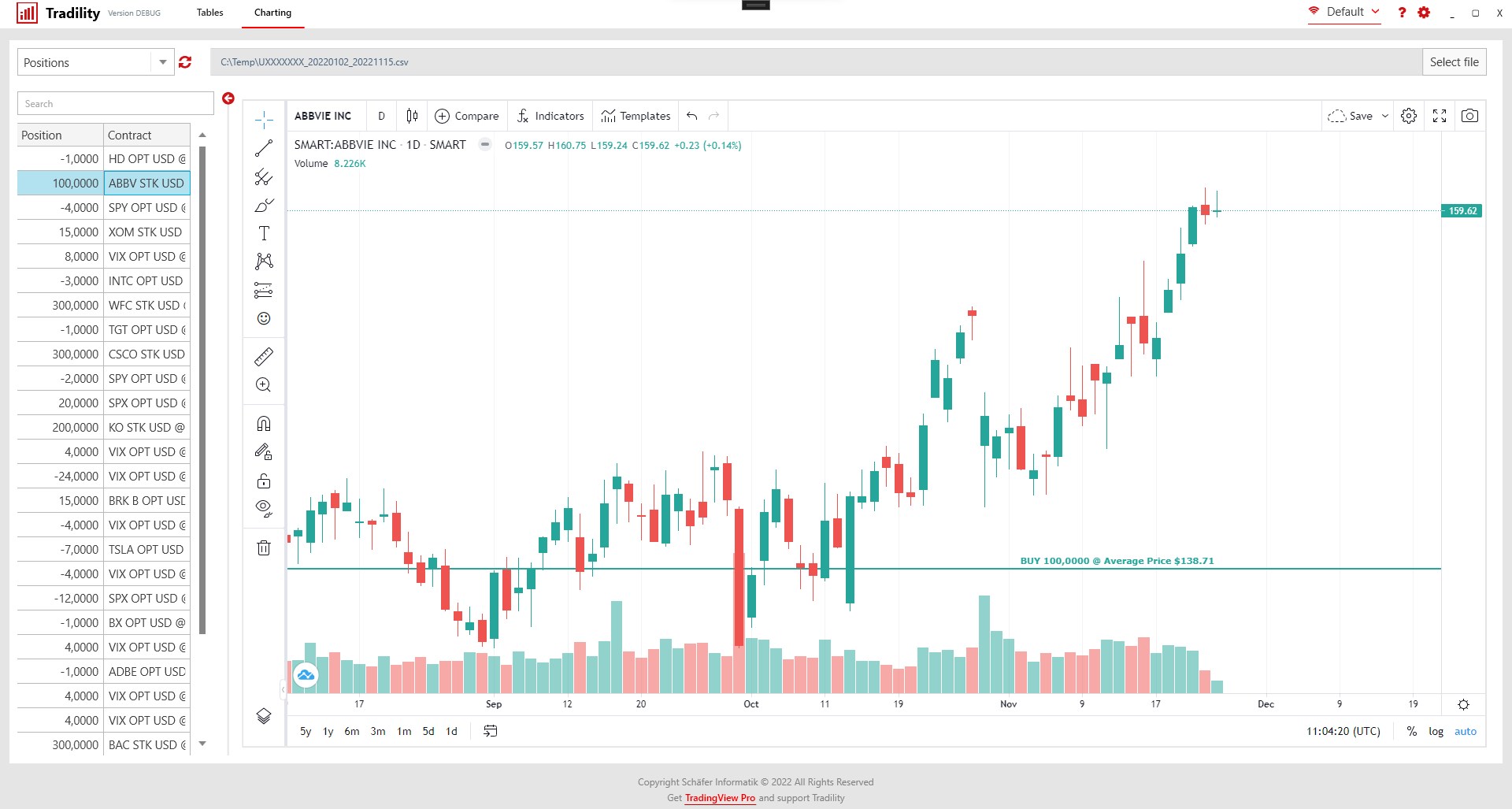Remove all drawings with the trash tool
Image resolution: width=1512 pixels, height=809 pixels.
pos(264,547)
